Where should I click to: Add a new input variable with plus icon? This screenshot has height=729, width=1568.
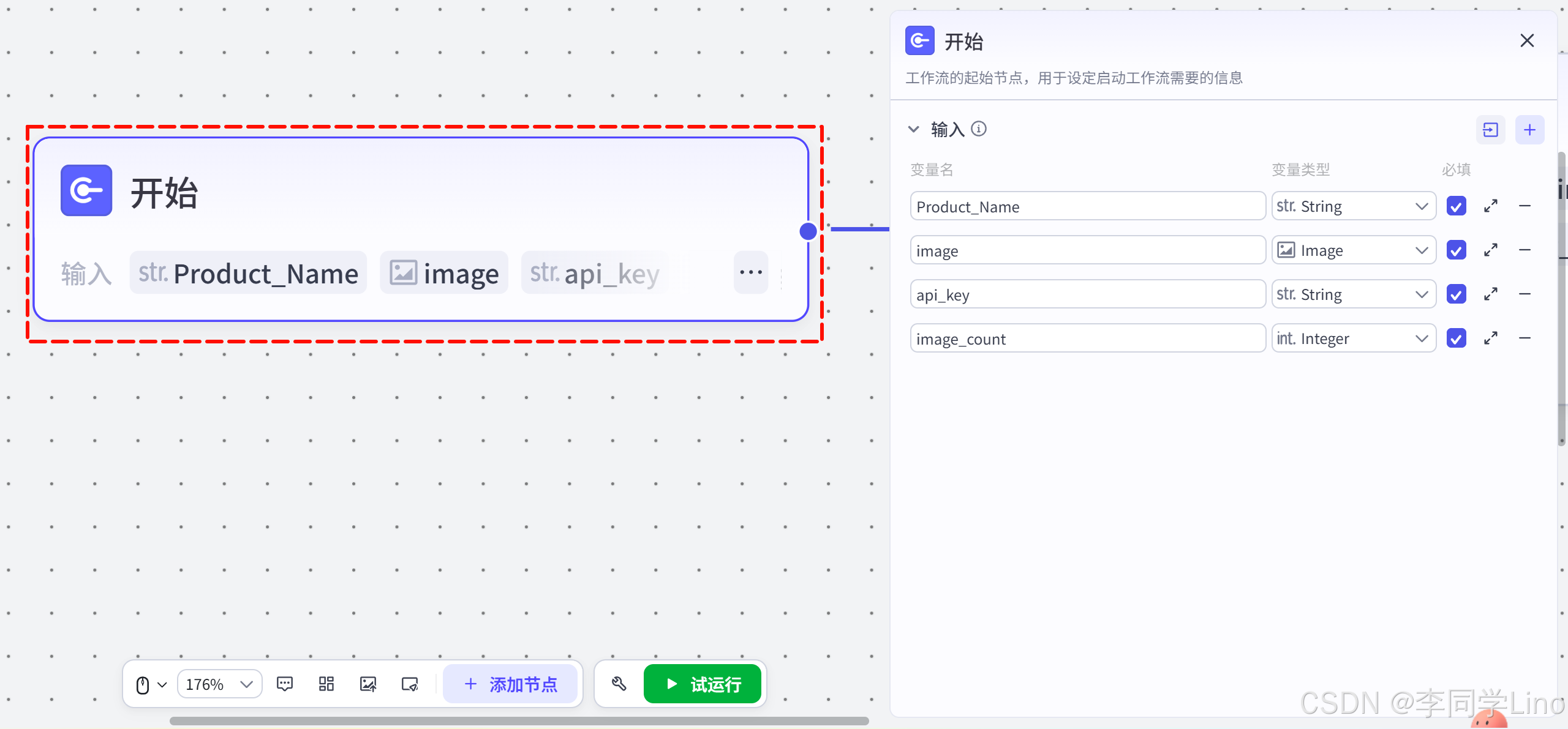click(1529, 130)
